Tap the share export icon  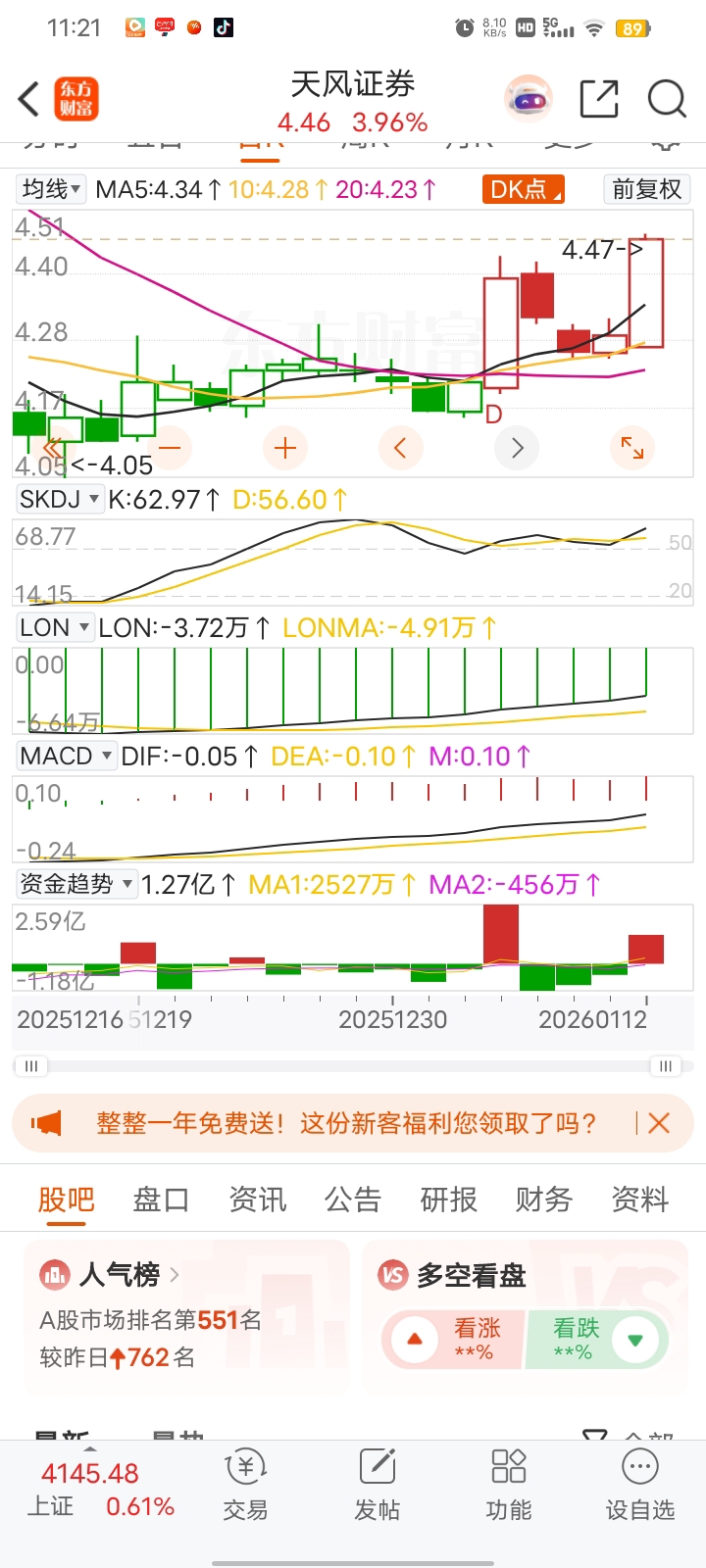pyautogui.click(x=599, y=99)
